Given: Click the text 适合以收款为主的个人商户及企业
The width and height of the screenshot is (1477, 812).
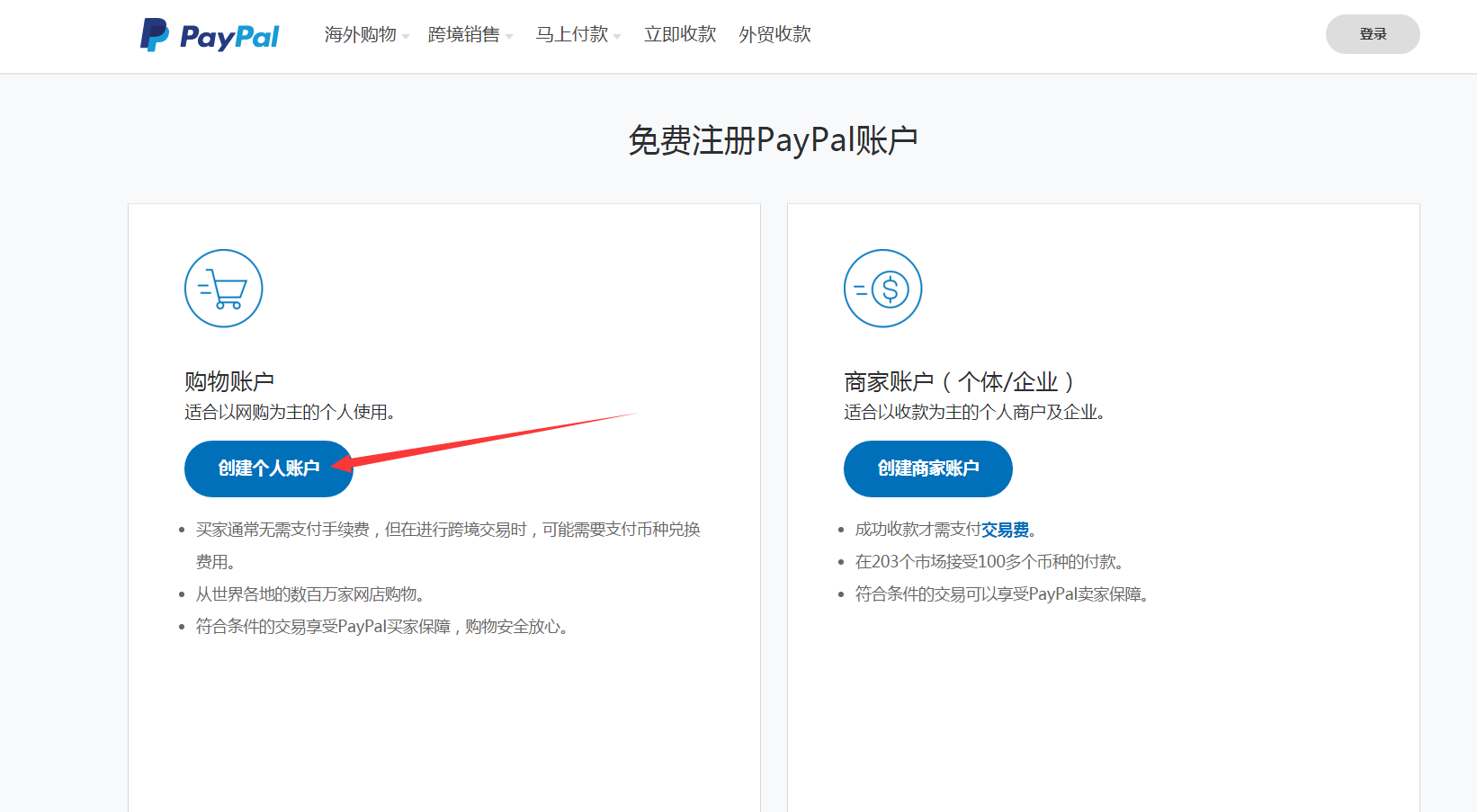Looking at the screenshot, I should [974, 412].
